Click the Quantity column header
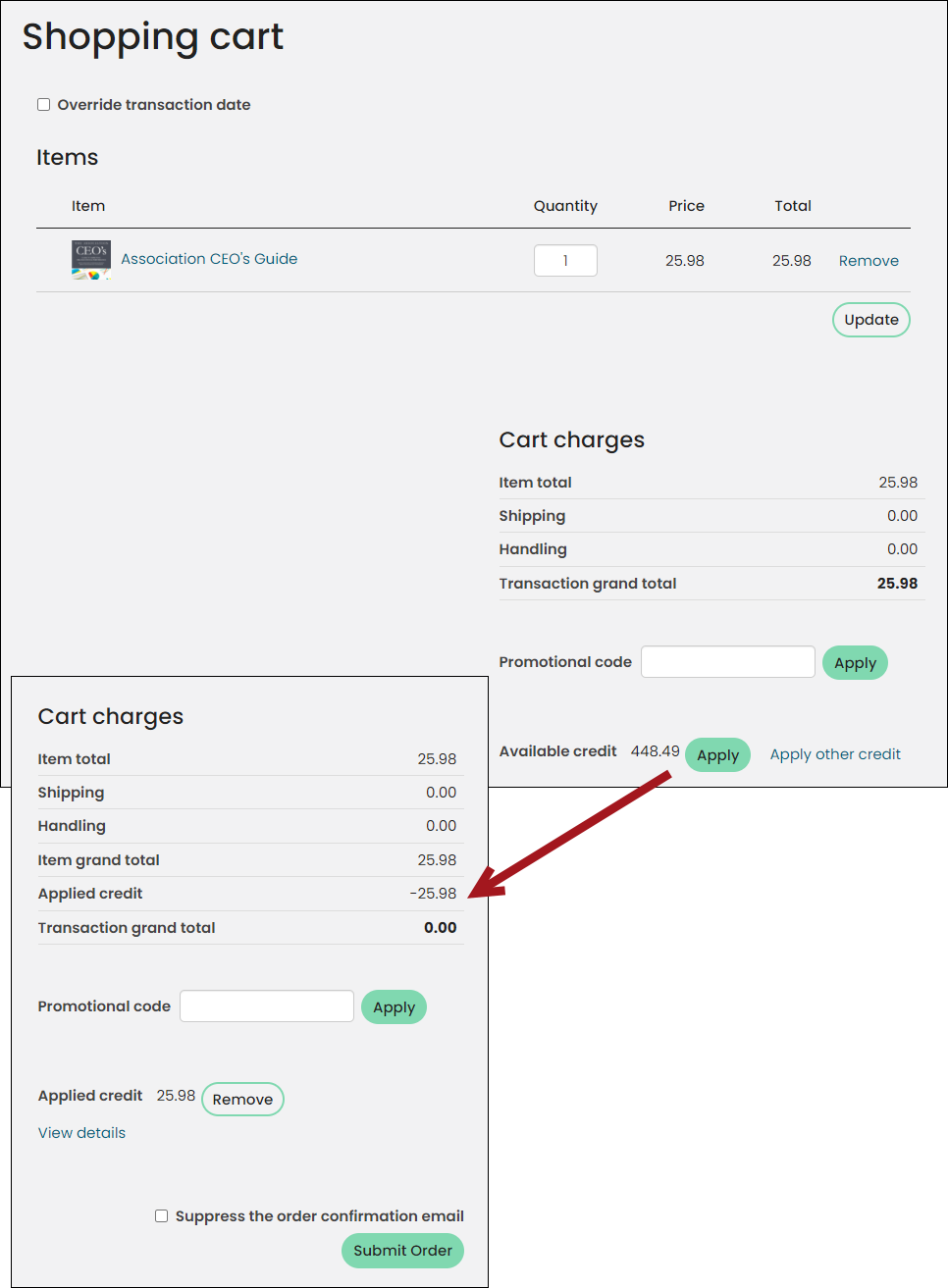 click(x=565, y=206)
